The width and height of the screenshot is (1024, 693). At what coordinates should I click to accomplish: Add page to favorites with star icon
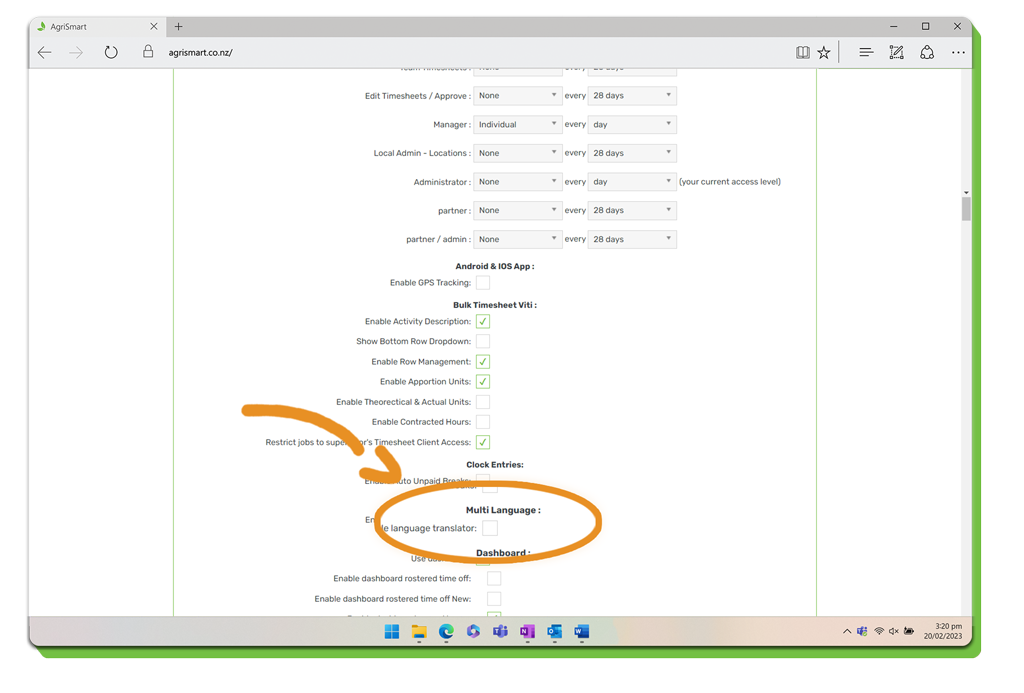click(824, 53)
